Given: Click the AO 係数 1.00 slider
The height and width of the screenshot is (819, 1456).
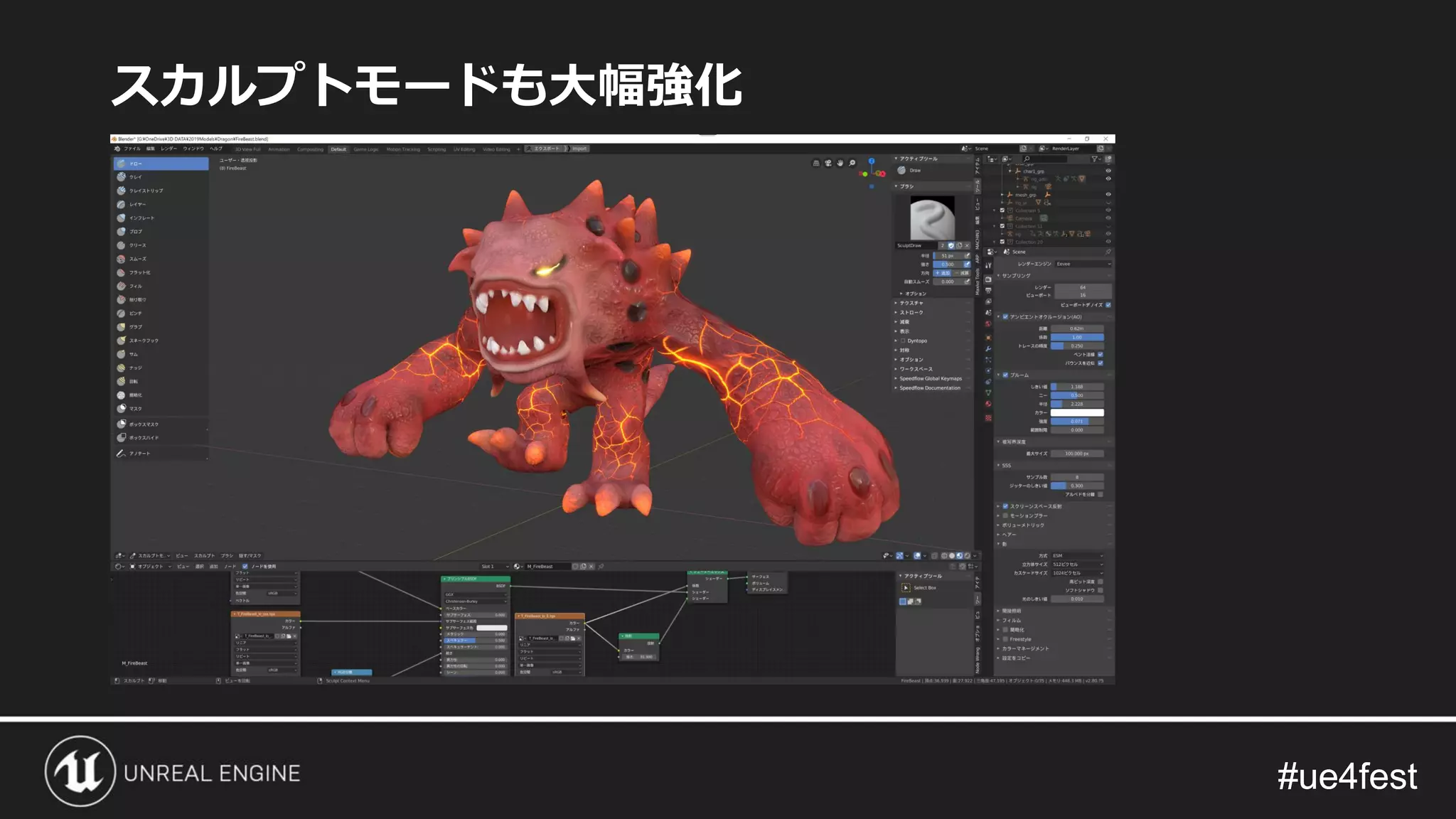Looking at the screenshot, I should click(1077, 337).
